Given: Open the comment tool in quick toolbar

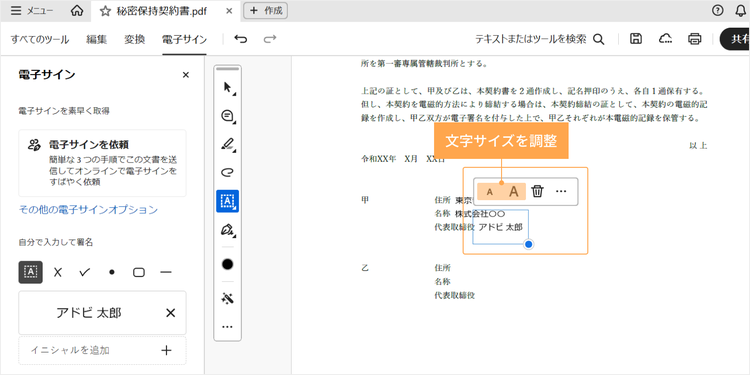Looking at the screenshot, I should [228, 116].
